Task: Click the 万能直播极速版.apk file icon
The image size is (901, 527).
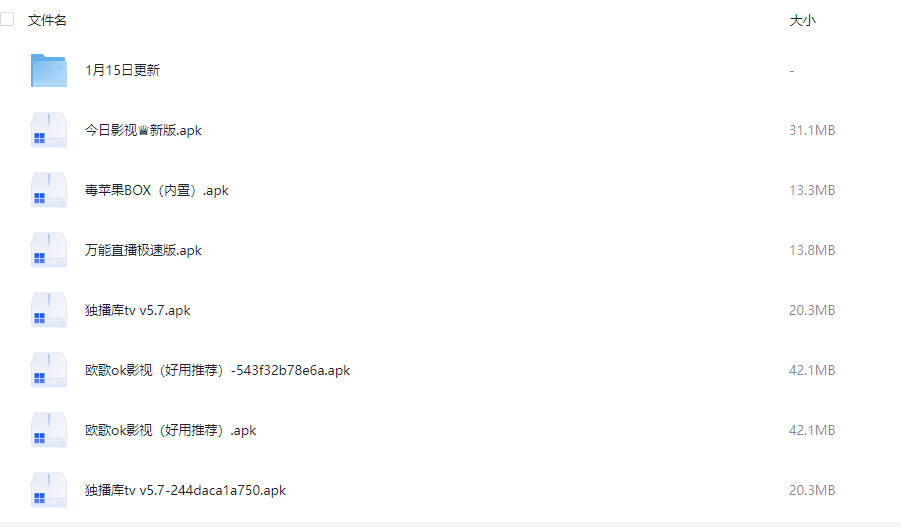Action: click(x=49, y=250)
